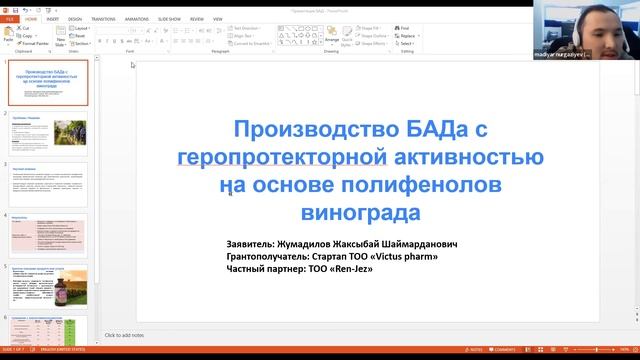Screen dimensions: 640x360
Task: Open the FILE tab
Action: click(x=10, y=19)
